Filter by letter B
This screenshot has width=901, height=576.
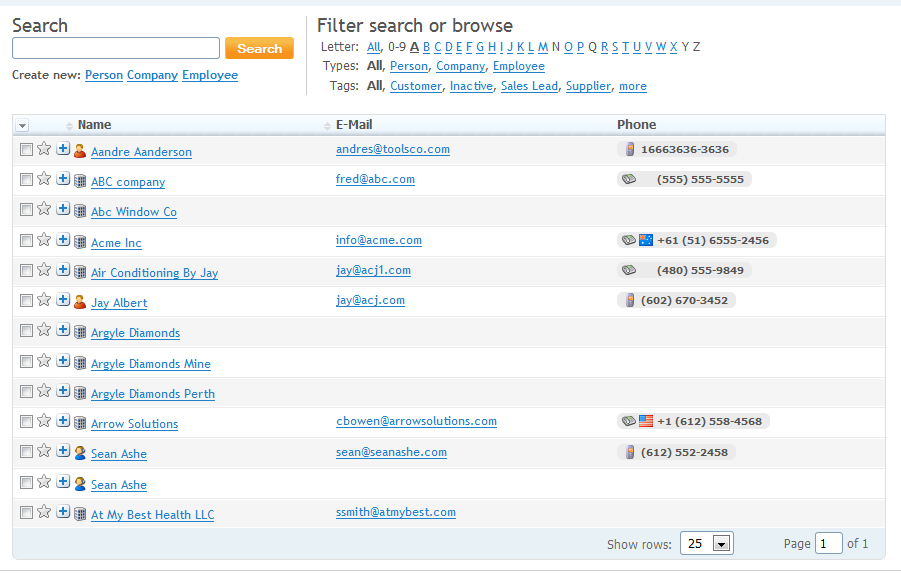click(x=426, y=46)
